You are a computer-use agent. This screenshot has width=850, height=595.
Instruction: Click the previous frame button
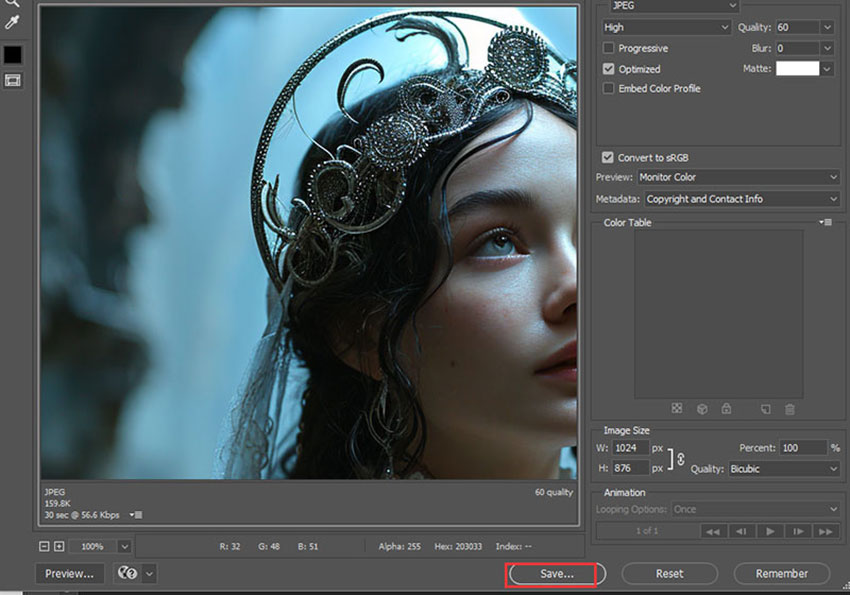(742, 531)
